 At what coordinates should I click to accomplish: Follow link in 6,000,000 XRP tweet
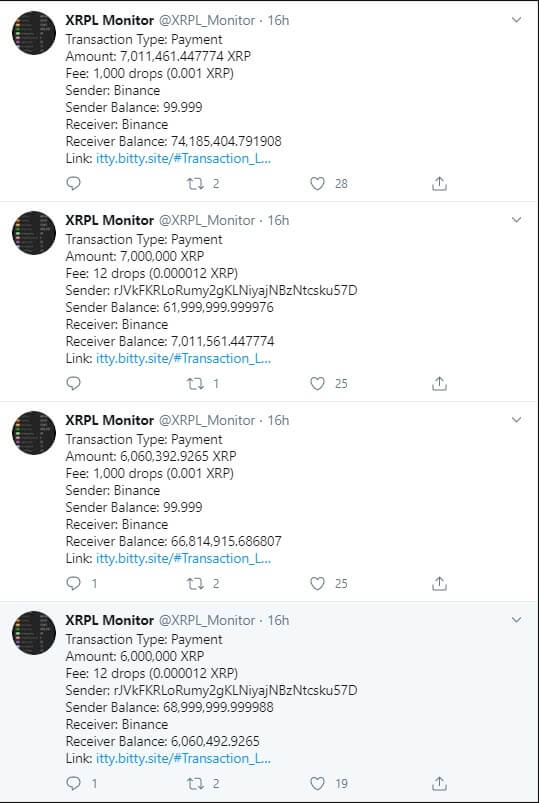[183, 758]
